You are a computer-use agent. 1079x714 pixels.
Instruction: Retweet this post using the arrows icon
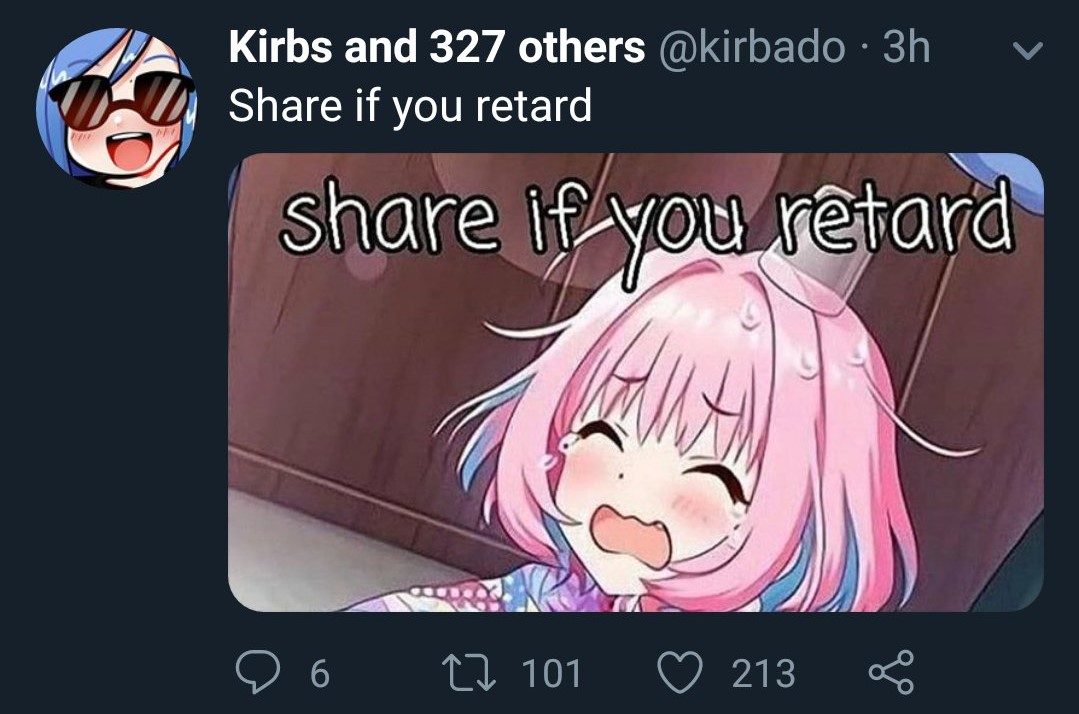(x=469, y=672)
